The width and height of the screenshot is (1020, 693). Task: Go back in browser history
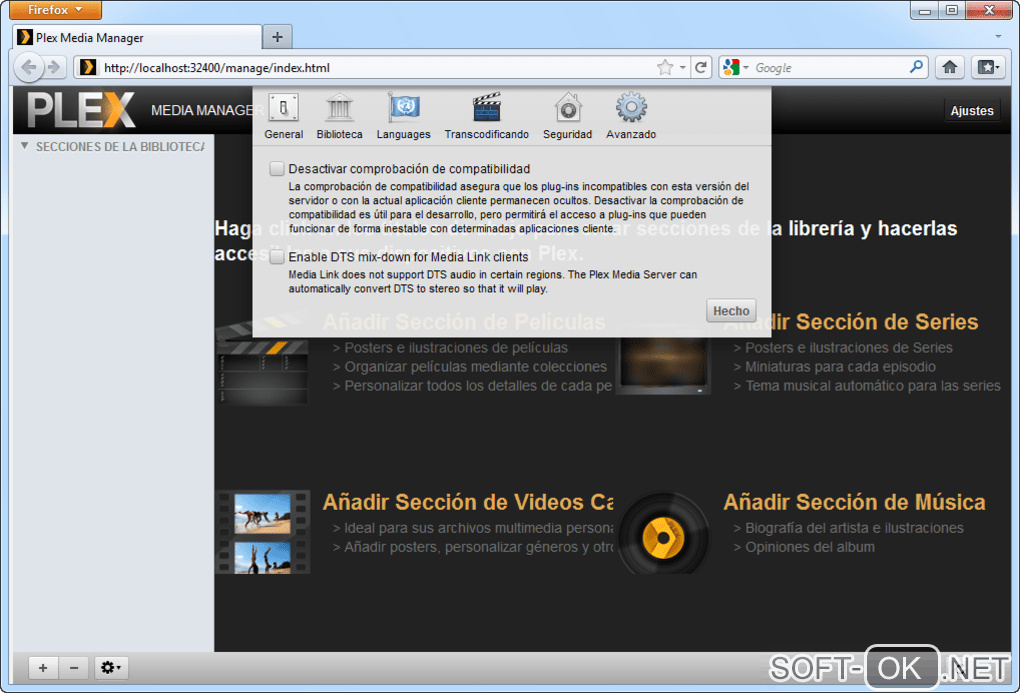[x=29, y=67]
